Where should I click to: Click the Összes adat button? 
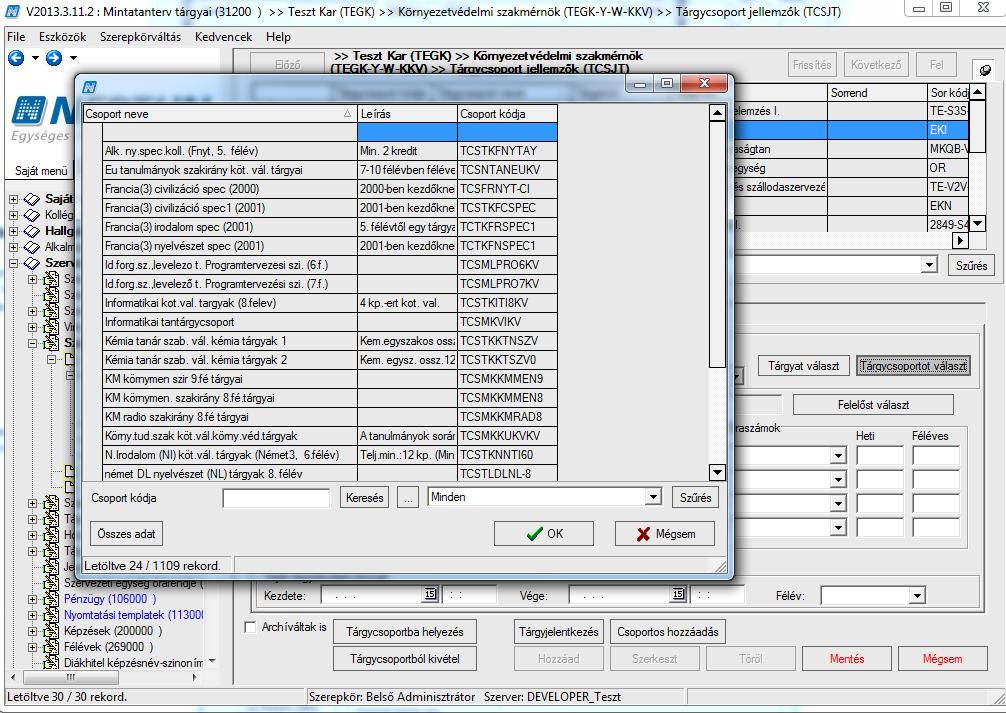(x=126, y=533)
